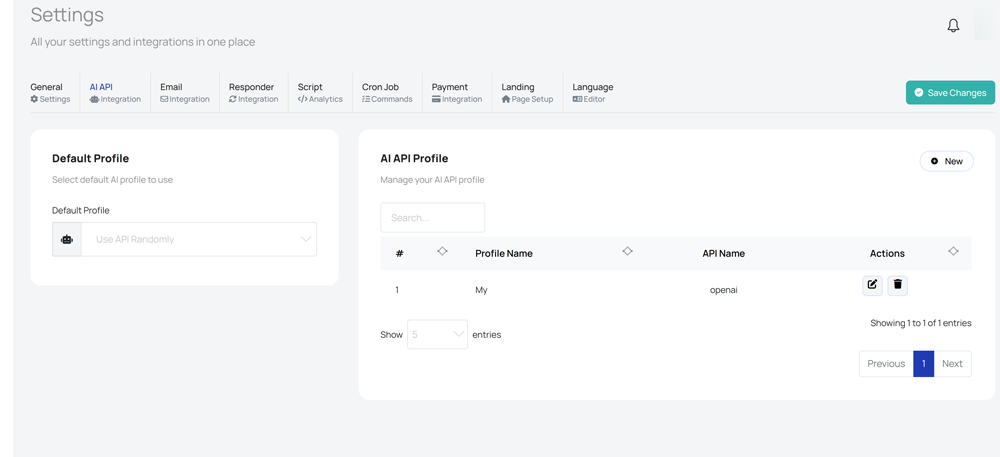1000x457 pixels.
Task: Switch to the Email Integration tab
Action: [184, 93]
